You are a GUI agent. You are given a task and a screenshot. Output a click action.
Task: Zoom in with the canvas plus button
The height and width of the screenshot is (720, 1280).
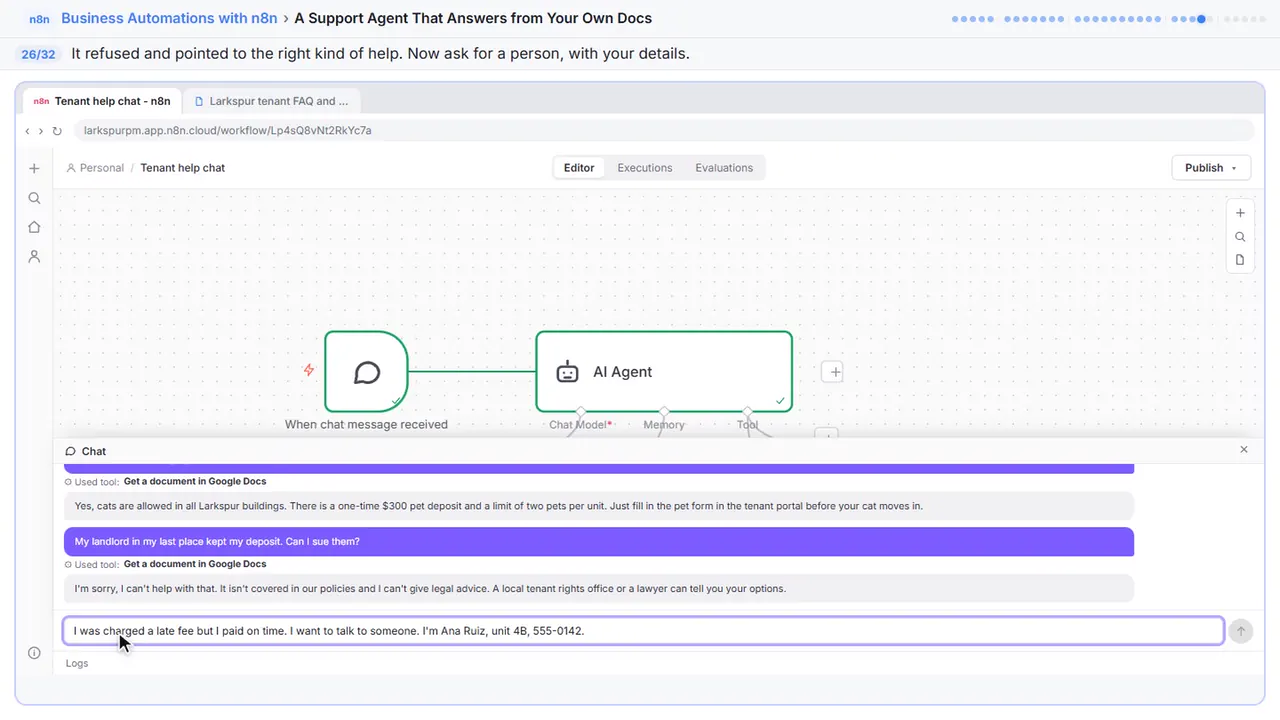click(1240, 213)
